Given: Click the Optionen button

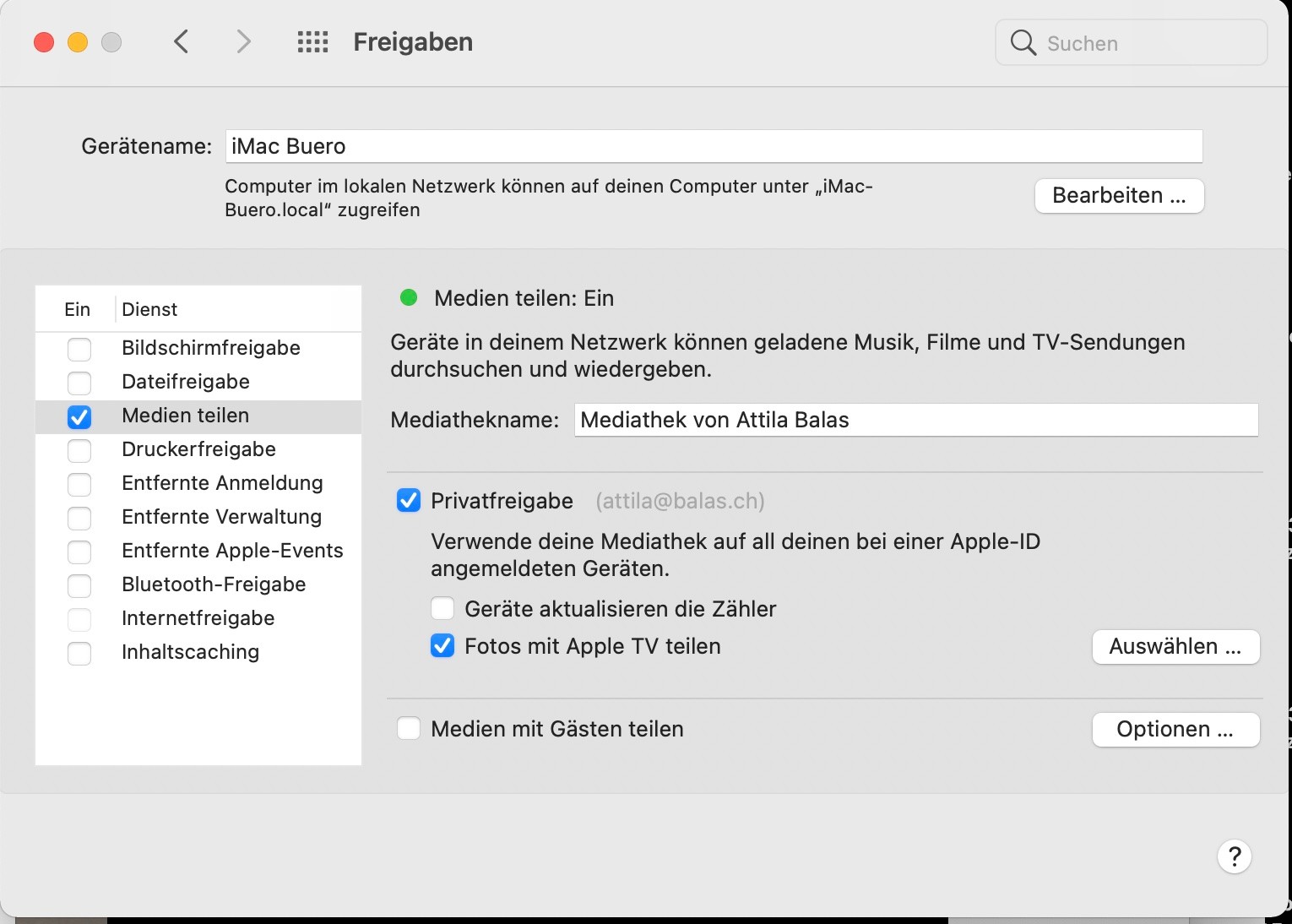Looking at the screenshot, I should click(x=1175, y=730).
